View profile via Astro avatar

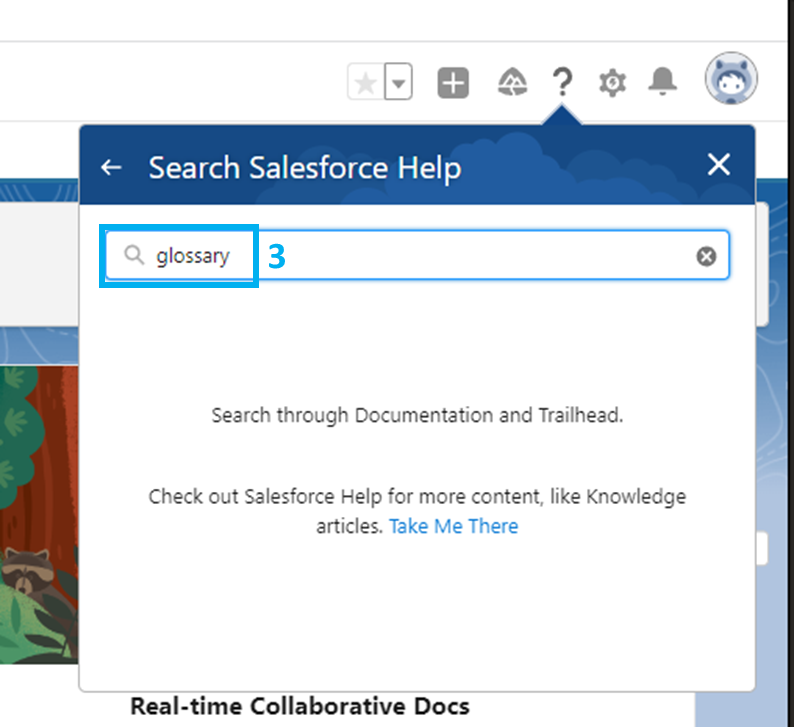(731, 78)
